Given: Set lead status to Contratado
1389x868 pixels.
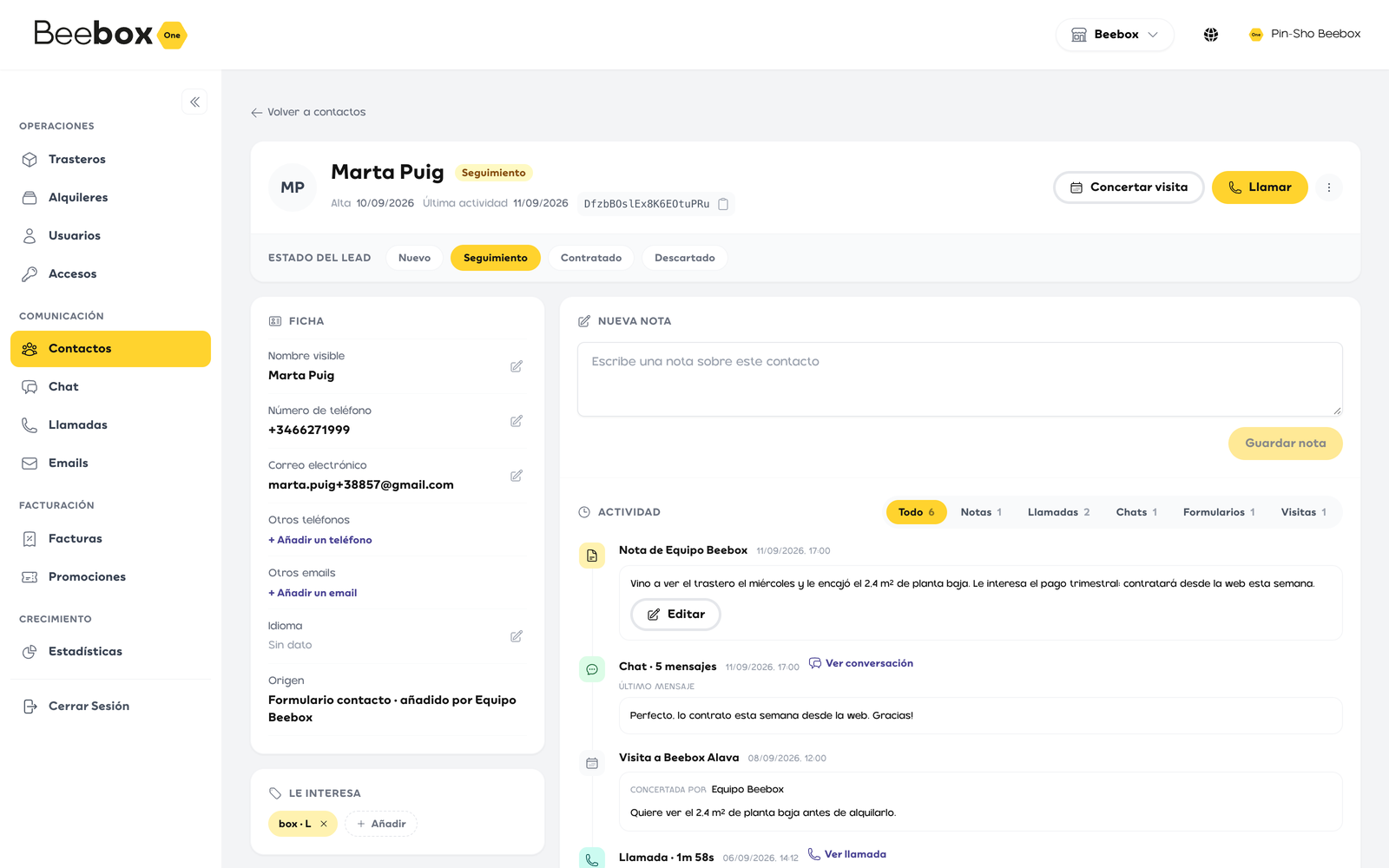Looking at the screenshot, I should pyautogui.click(x=591, y=258).
